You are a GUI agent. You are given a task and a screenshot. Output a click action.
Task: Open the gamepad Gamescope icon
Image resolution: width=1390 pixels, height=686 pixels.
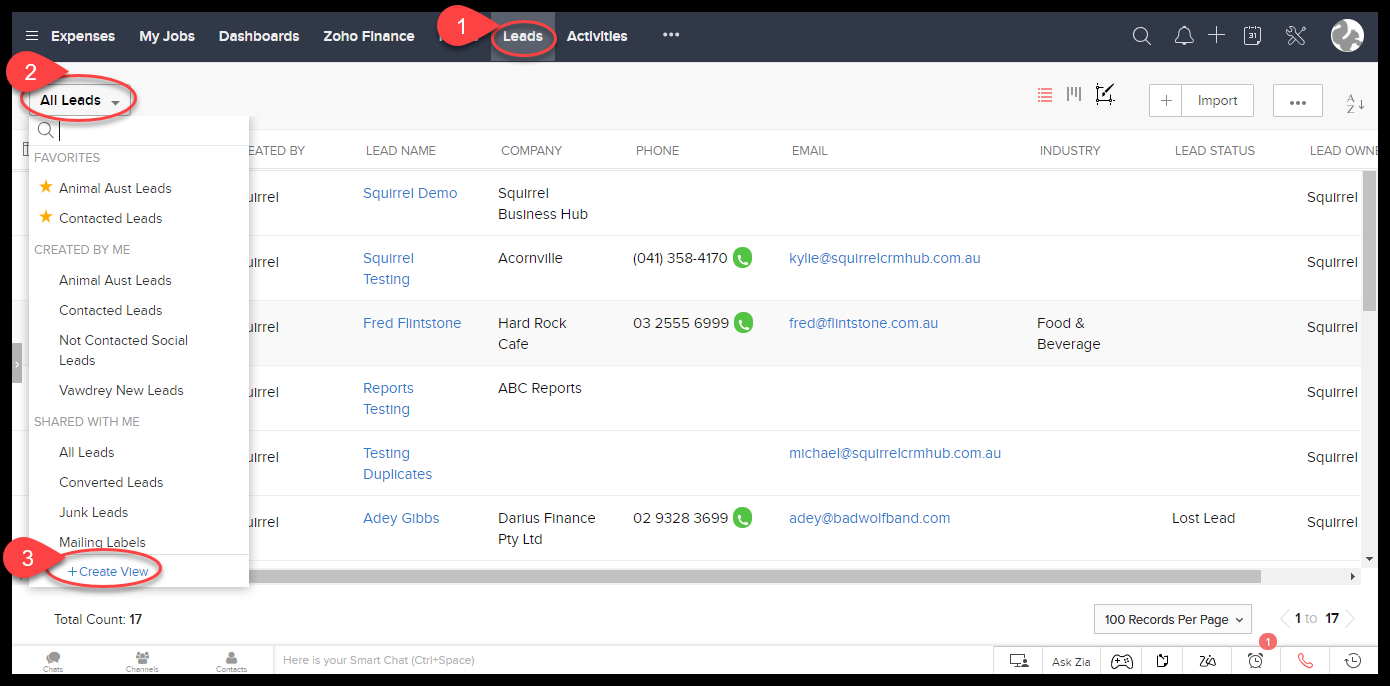point(1123,660)
